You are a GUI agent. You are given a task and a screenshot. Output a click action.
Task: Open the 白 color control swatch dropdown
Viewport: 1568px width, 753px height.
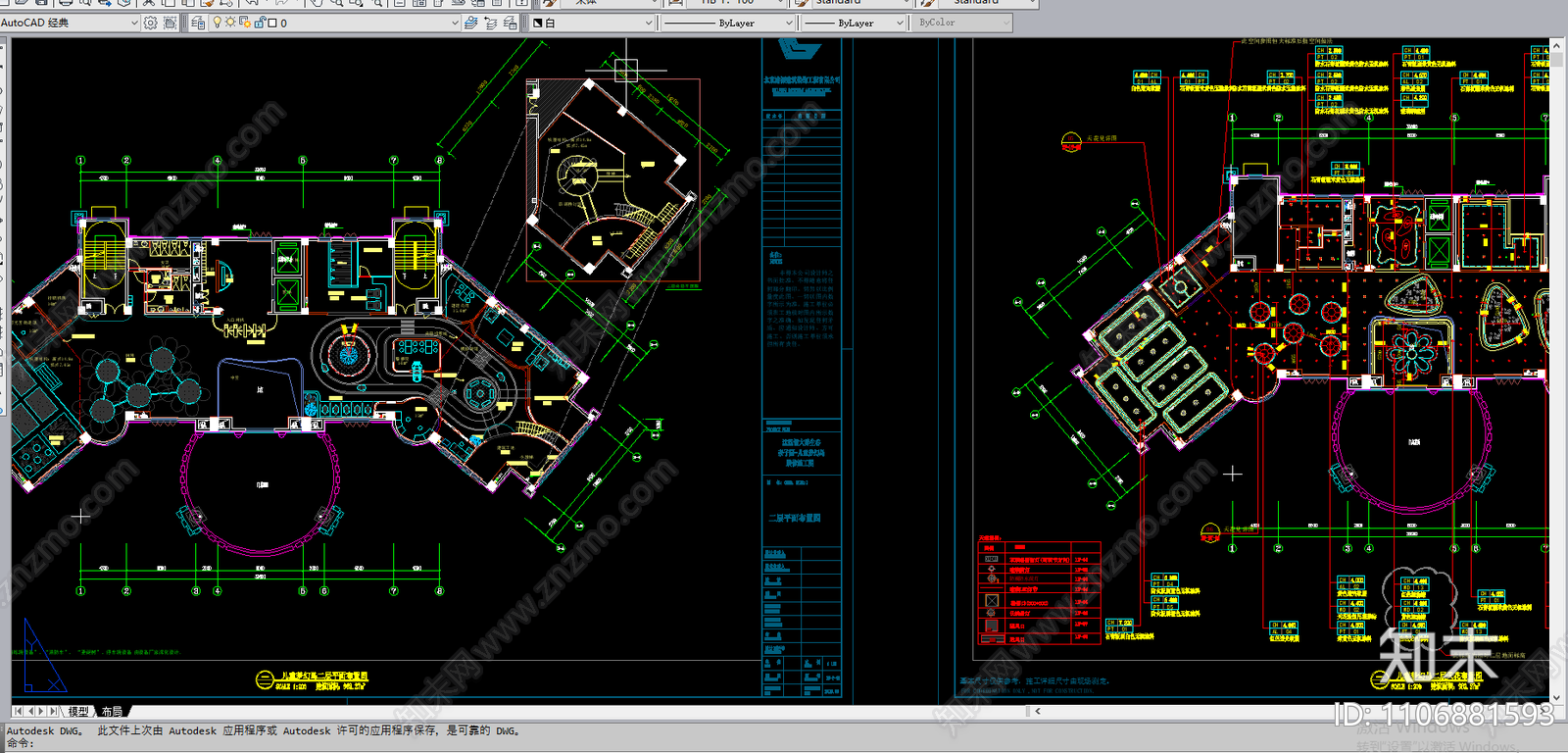[592, 23]
